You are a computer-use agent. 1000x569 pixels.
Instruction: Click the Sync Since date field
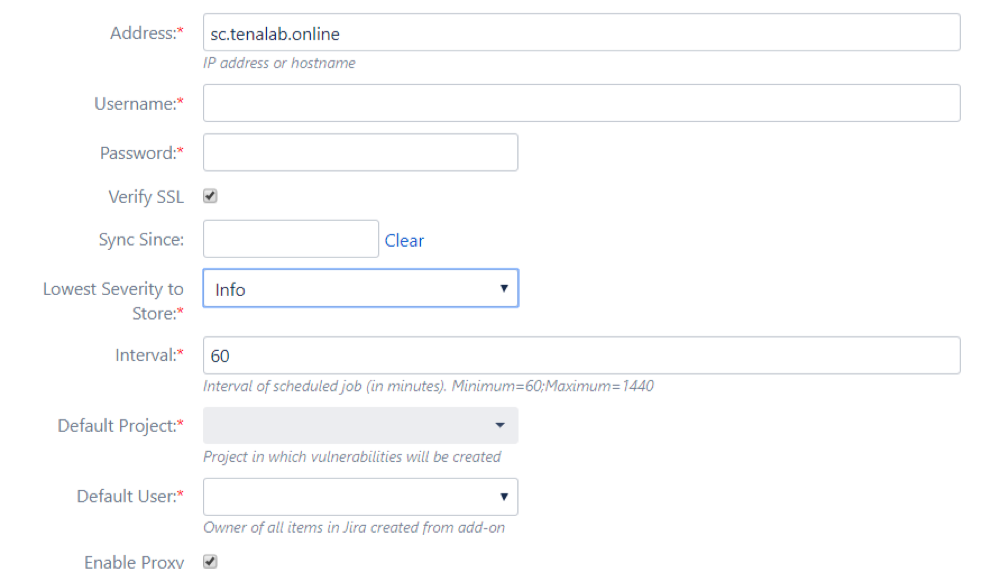pyautogui.click(x=290, y=239)
